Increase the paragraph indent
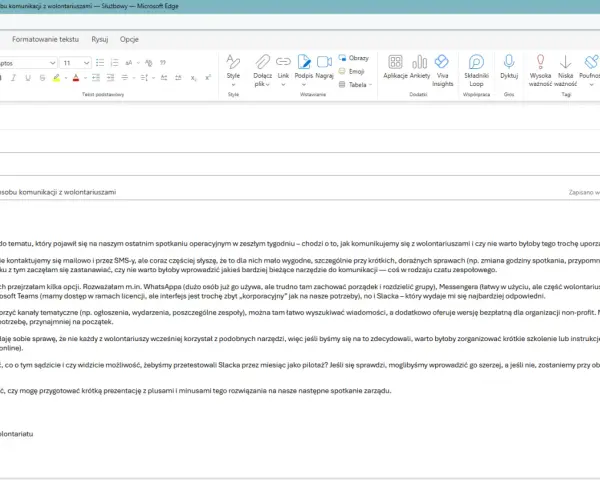This screenshot has width=600, height=480. point(110,78)
